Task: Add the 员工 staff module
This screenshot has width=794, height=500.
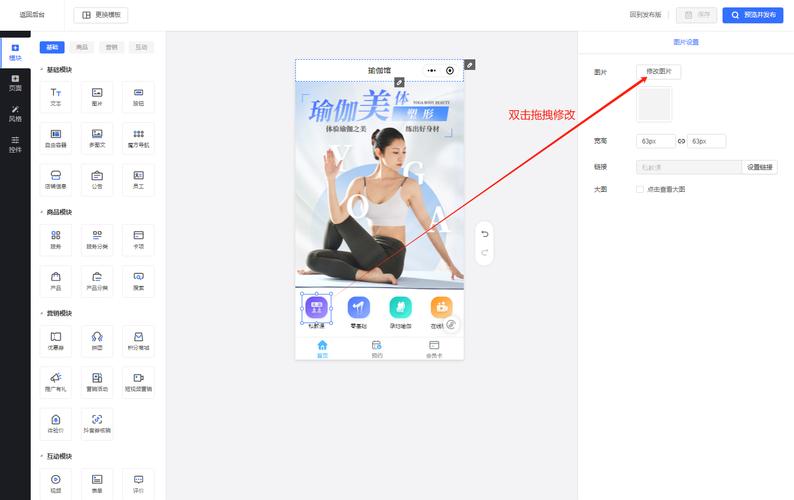Action: pos(138,180)
